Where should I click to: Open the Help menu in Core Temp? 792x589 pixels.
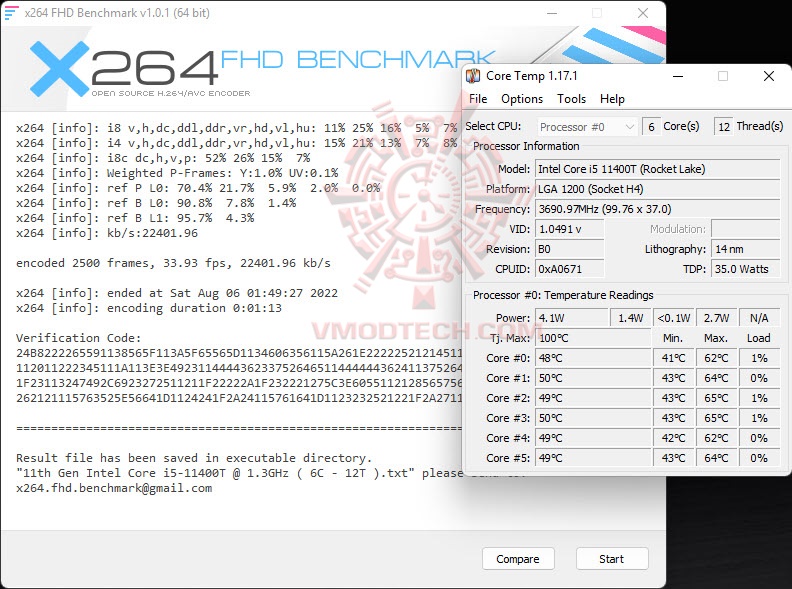[x=612, y=99]
